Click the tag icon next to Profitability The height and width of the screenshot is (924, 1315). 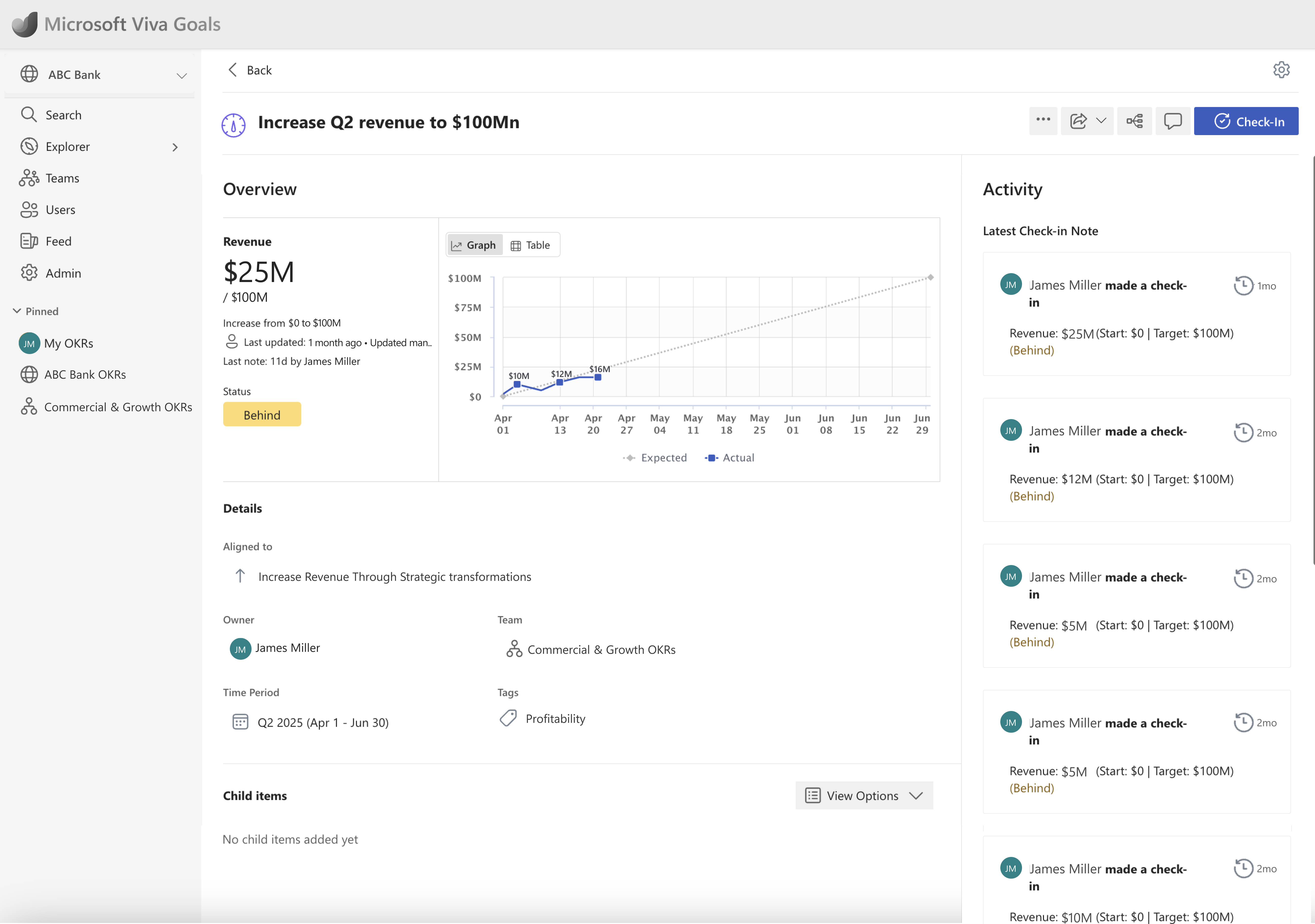[x=508, y=718]
